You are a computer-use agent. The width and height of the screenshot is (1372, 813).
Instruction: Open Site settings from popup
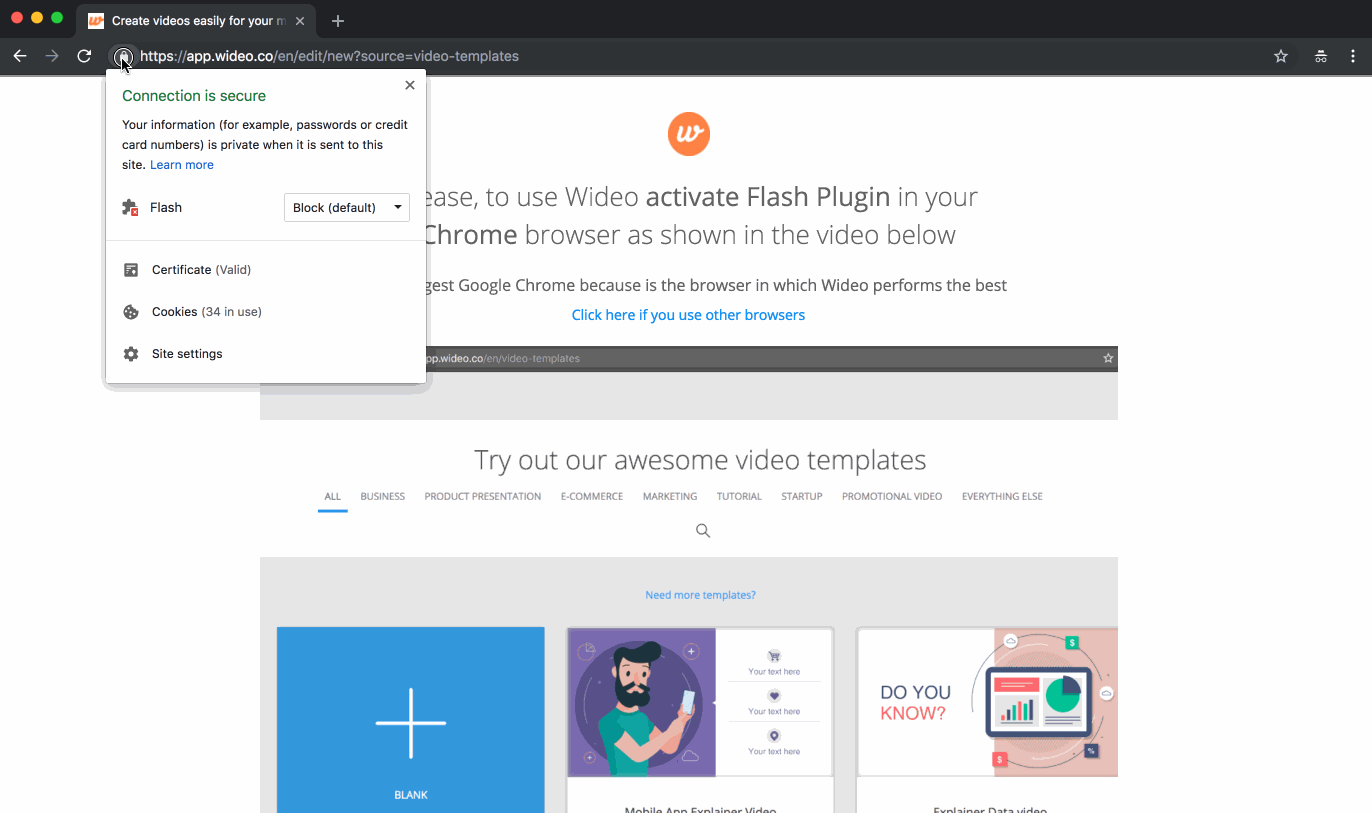tap(187, 354)
